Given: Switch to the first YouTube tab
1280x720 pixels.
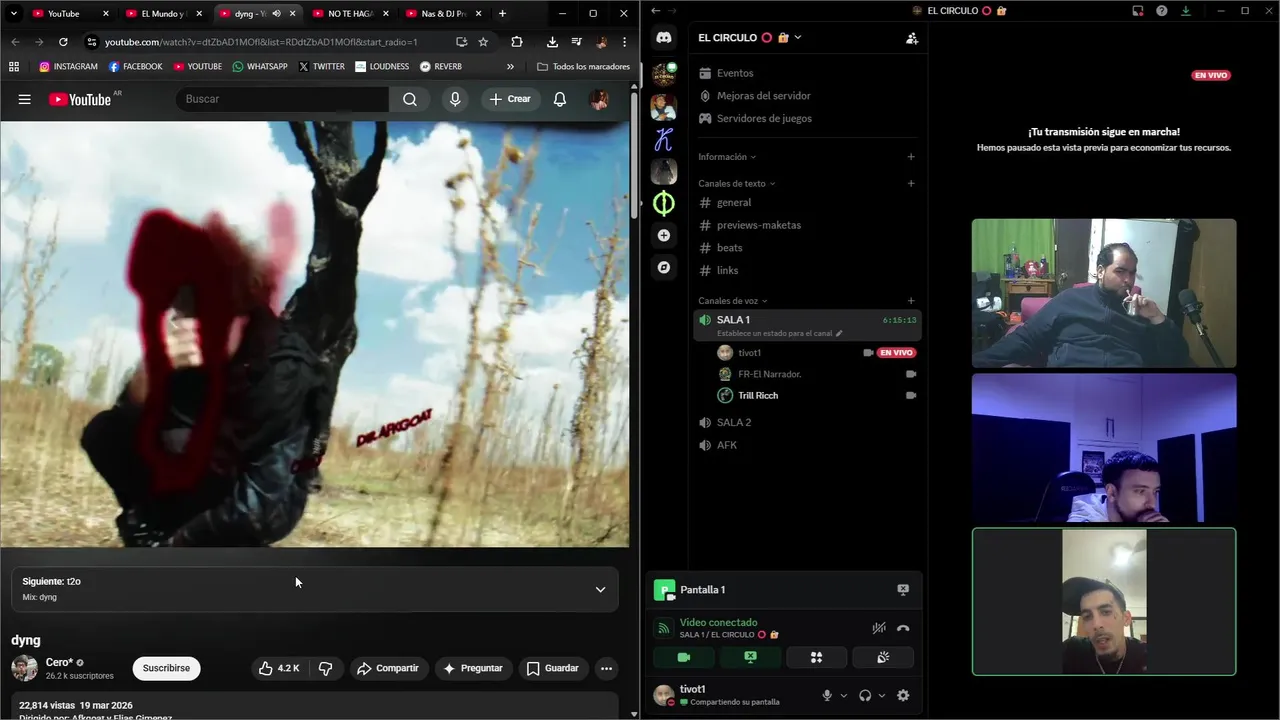Looking at the screenshot, I should tap(68, 14).
